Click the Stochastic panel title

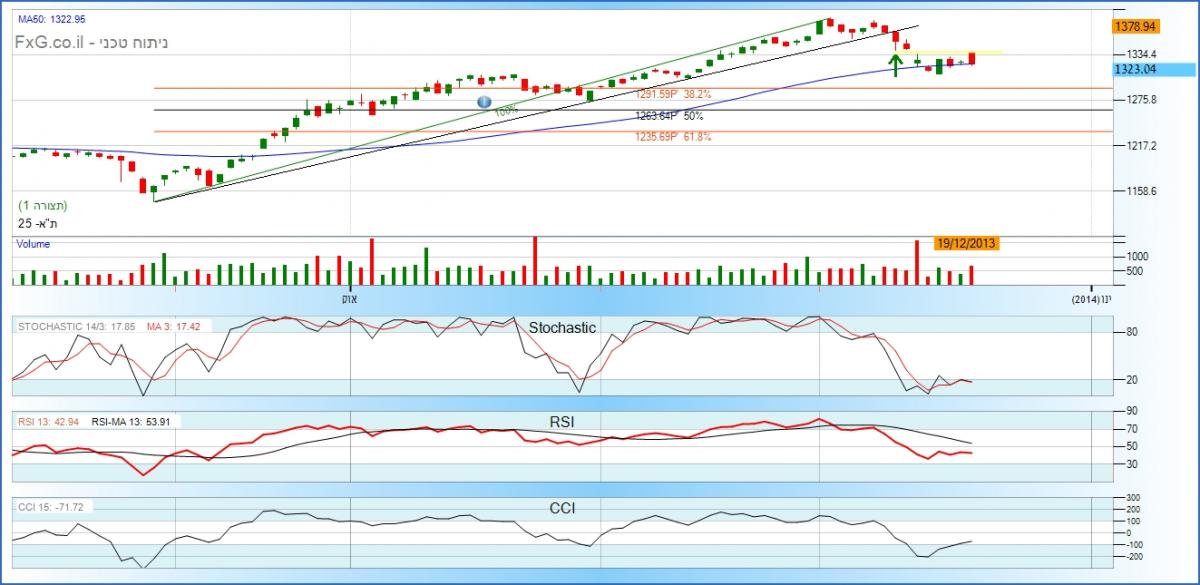point(562,327)
